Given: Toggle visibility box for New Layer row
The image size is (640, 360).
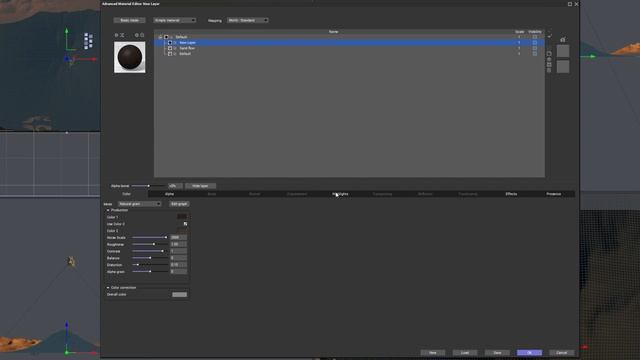Looking at the screenshot, I should pyautogui.click(x=535, y=42).
